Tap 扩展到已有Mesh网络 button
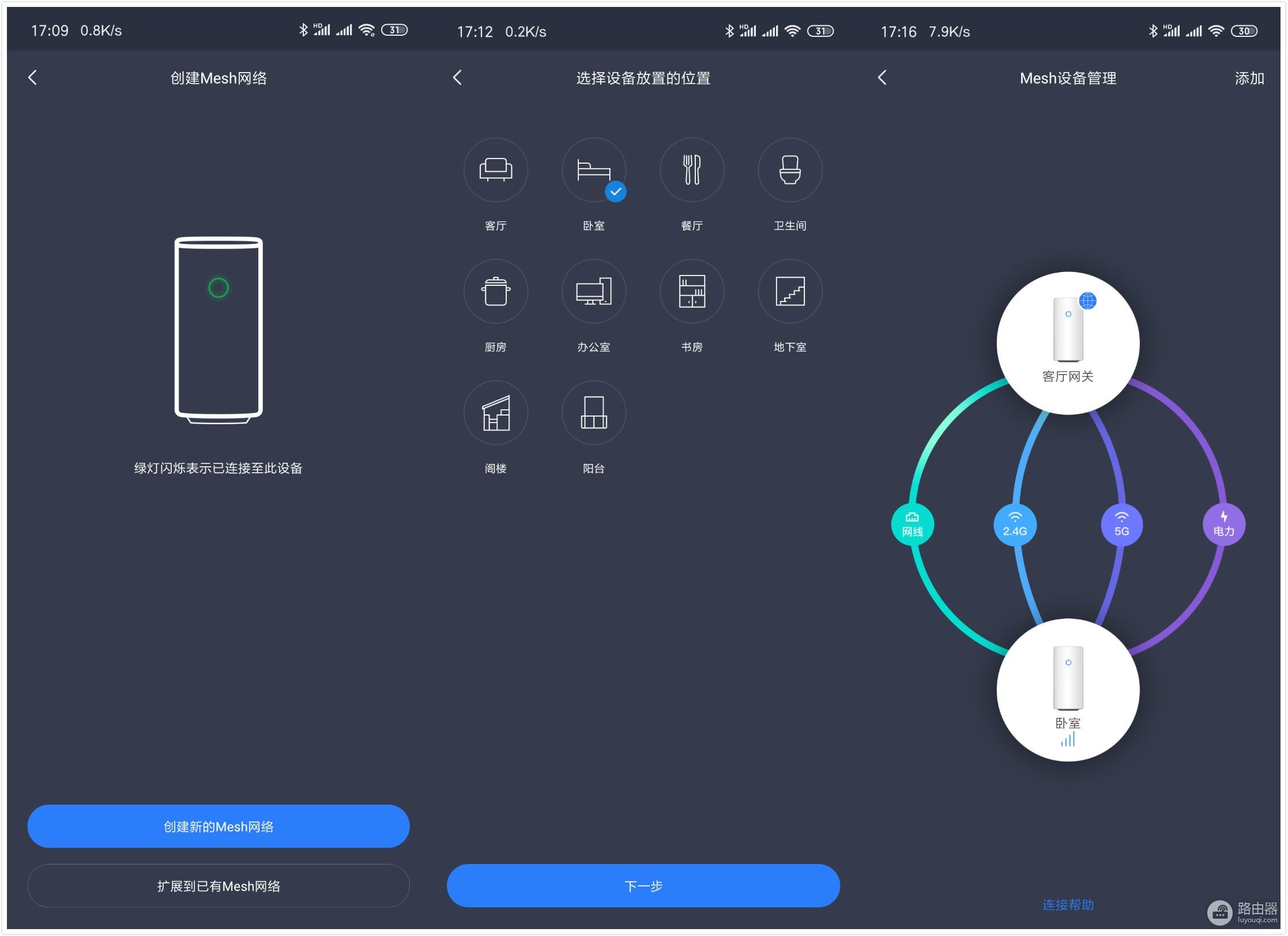Viewport: 1288px width, 936px height. (219, 886)
